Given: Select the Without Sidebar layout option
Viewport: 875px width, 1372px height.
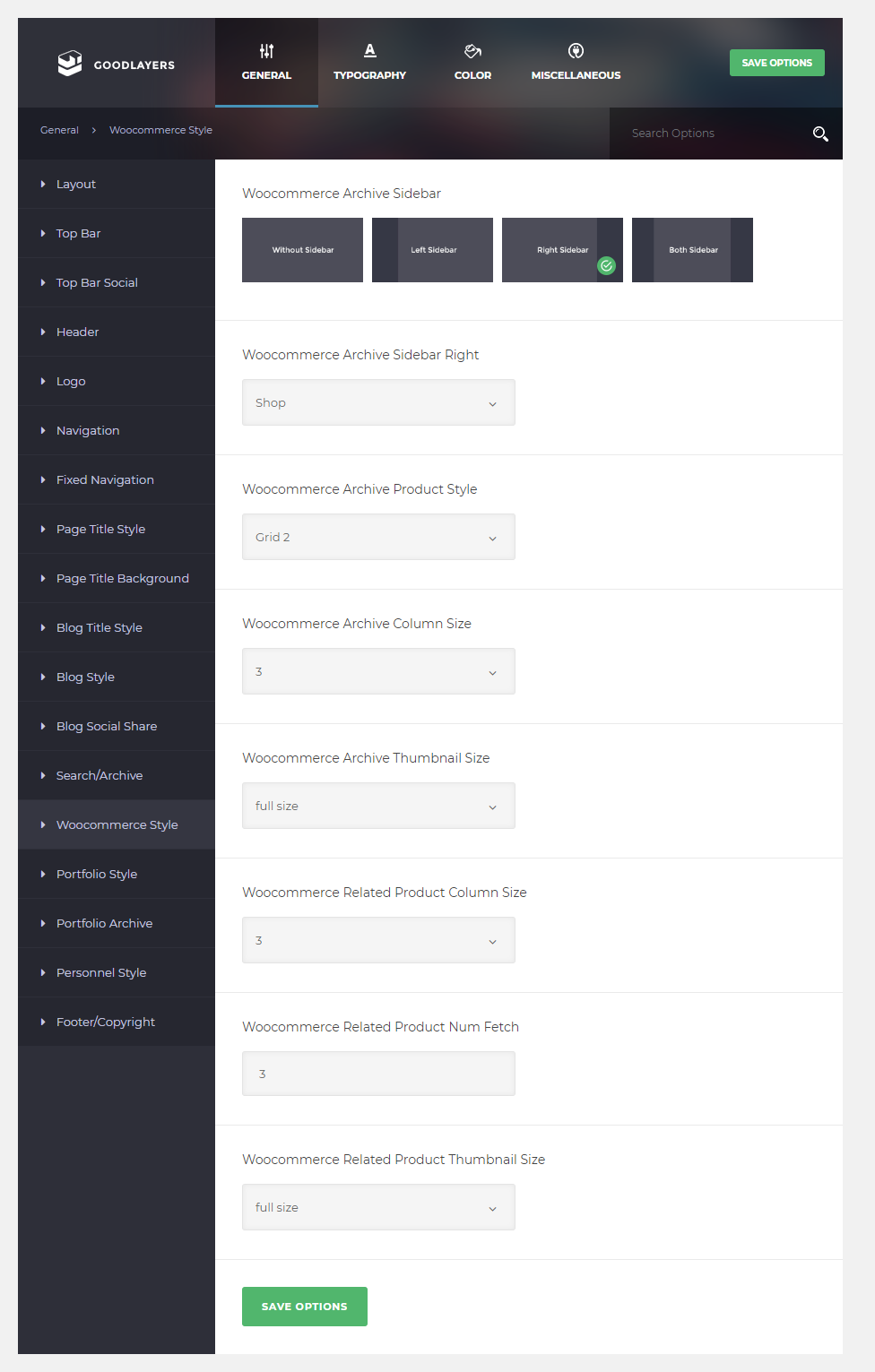Looking at the screenshot, I should coord(302,250).
